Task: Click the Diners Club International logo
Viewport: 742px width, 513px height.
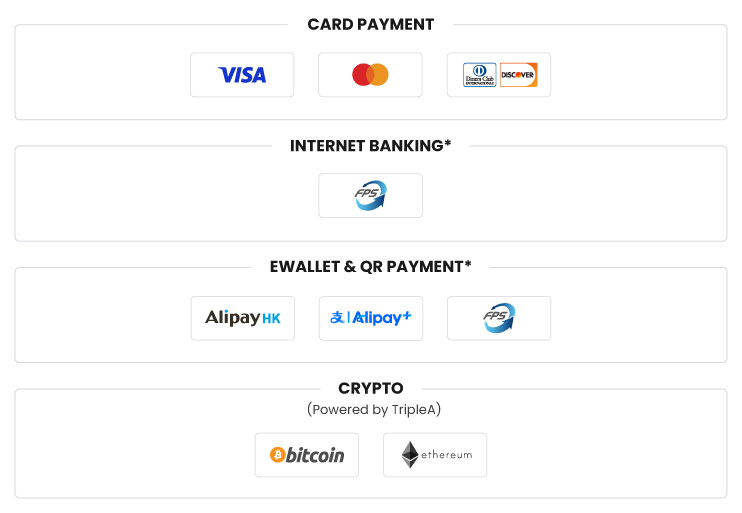Action: coord(479,75)
